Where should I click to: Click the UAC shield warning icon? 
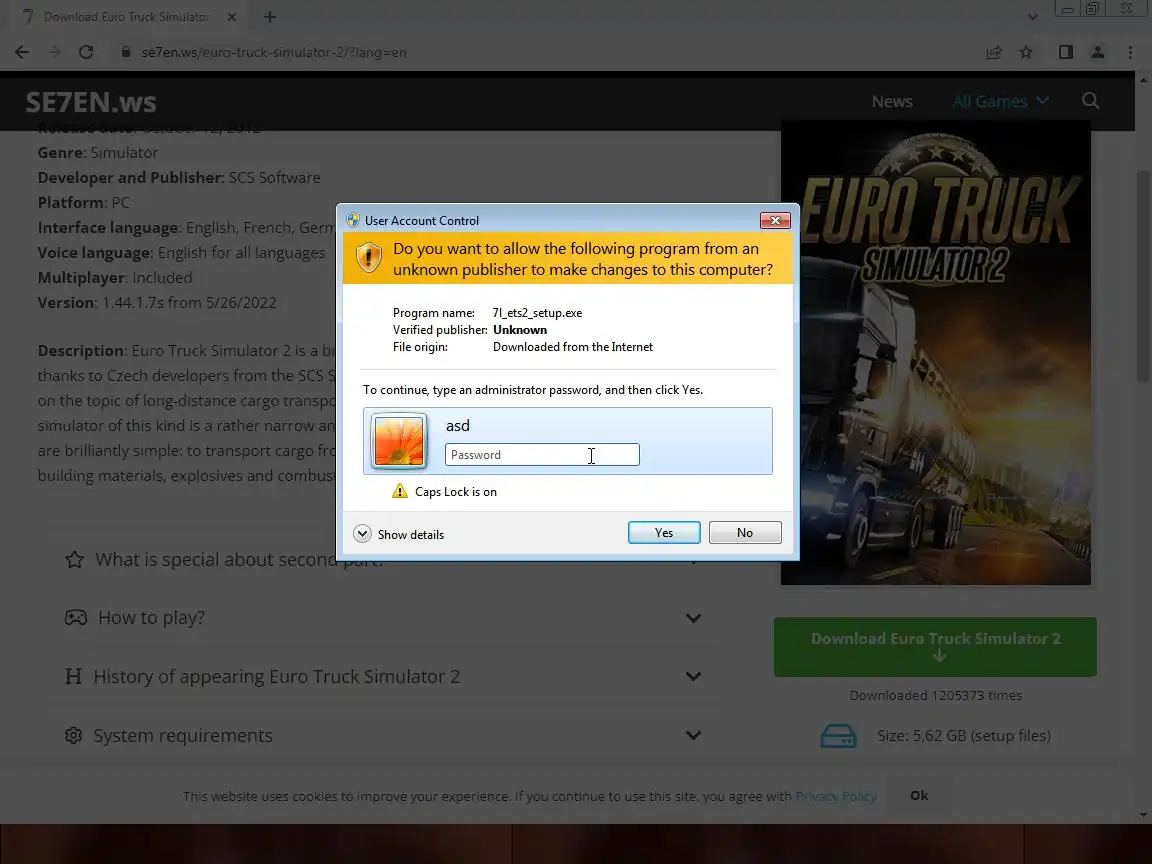[x=369, y=258]
